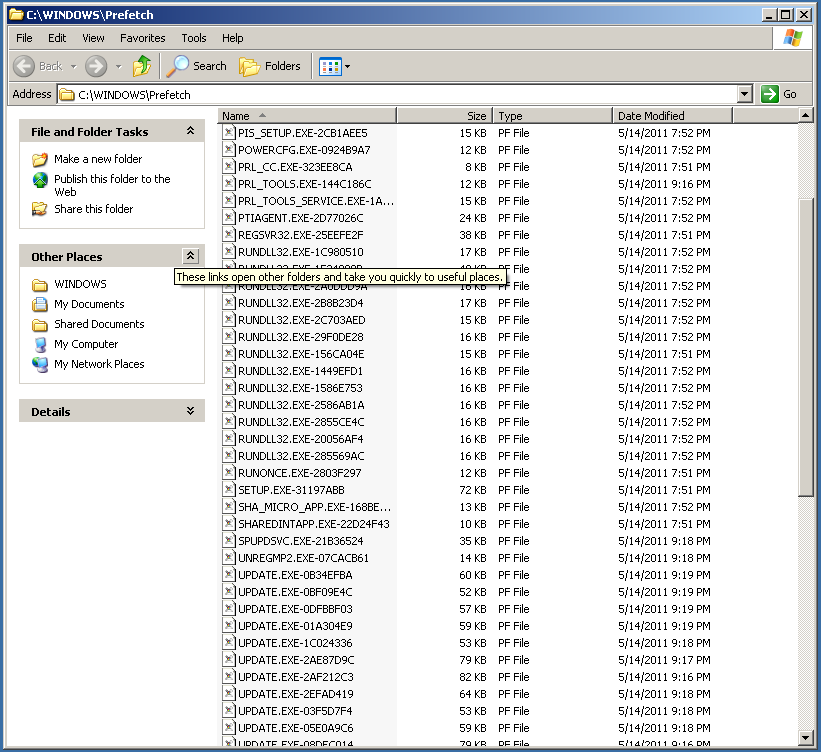The width and height of the screenshot is (821, 752).
Task: Open the Views icon button
Action: tap(330, 67)
